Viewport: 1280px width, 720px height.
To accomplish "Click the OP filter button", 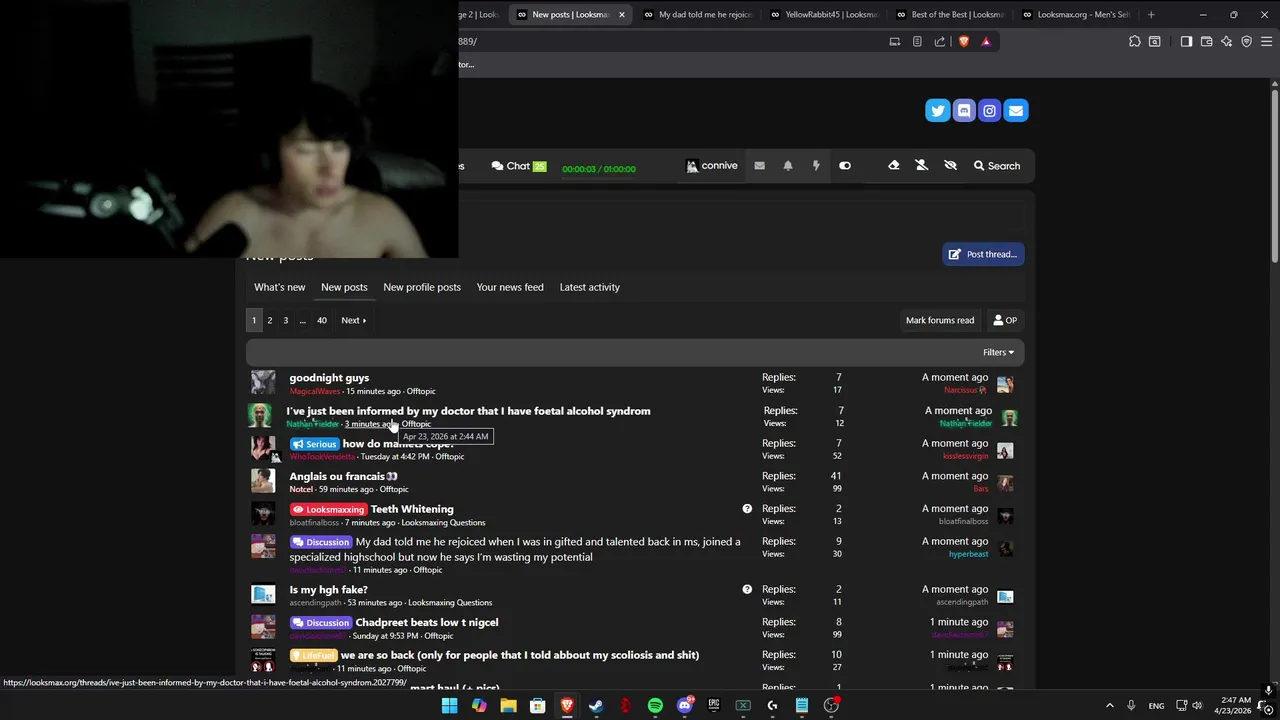I will [x=1005, y=320].
